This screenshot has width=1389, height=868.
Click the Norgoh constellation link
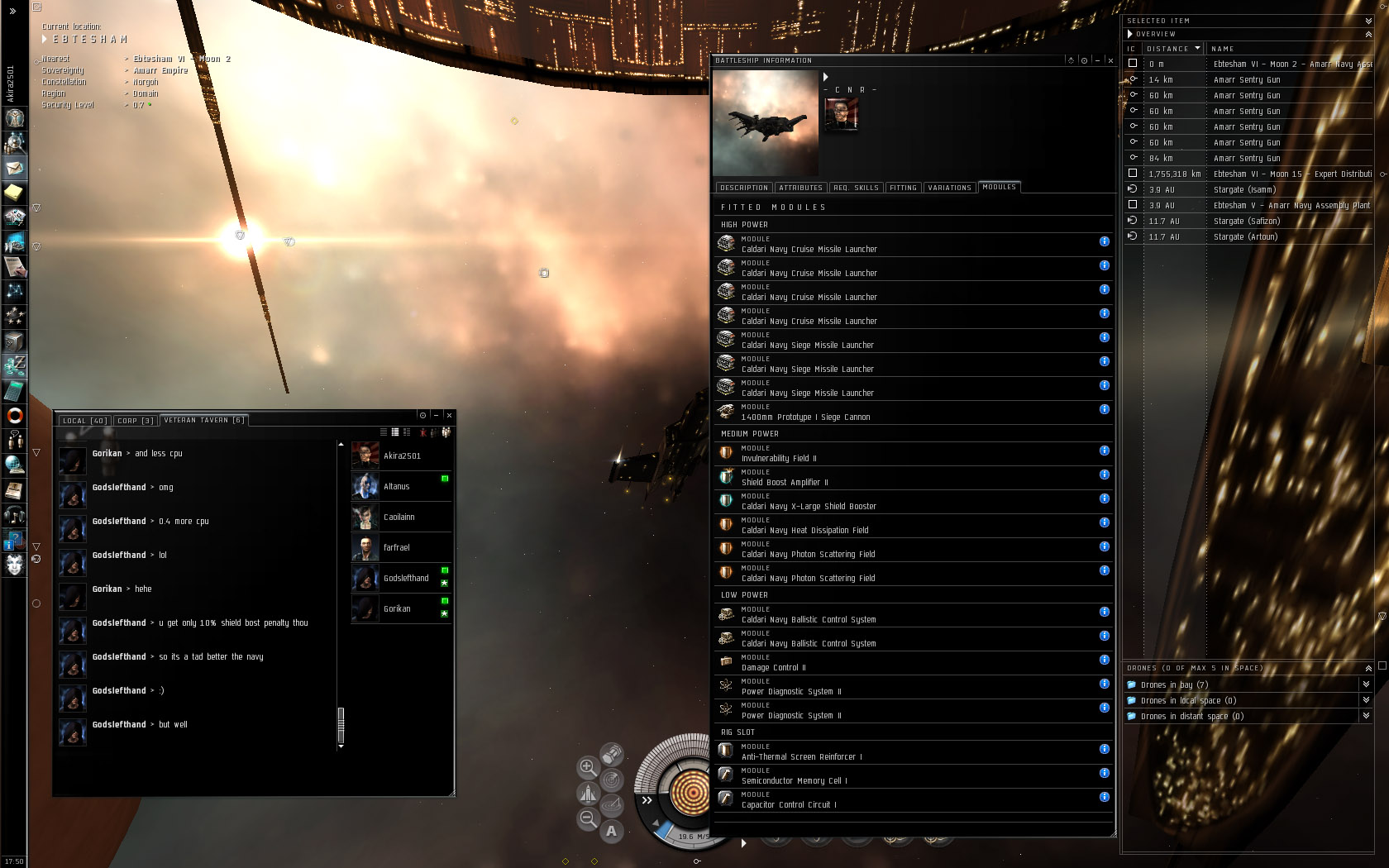[x=146, y=83]
